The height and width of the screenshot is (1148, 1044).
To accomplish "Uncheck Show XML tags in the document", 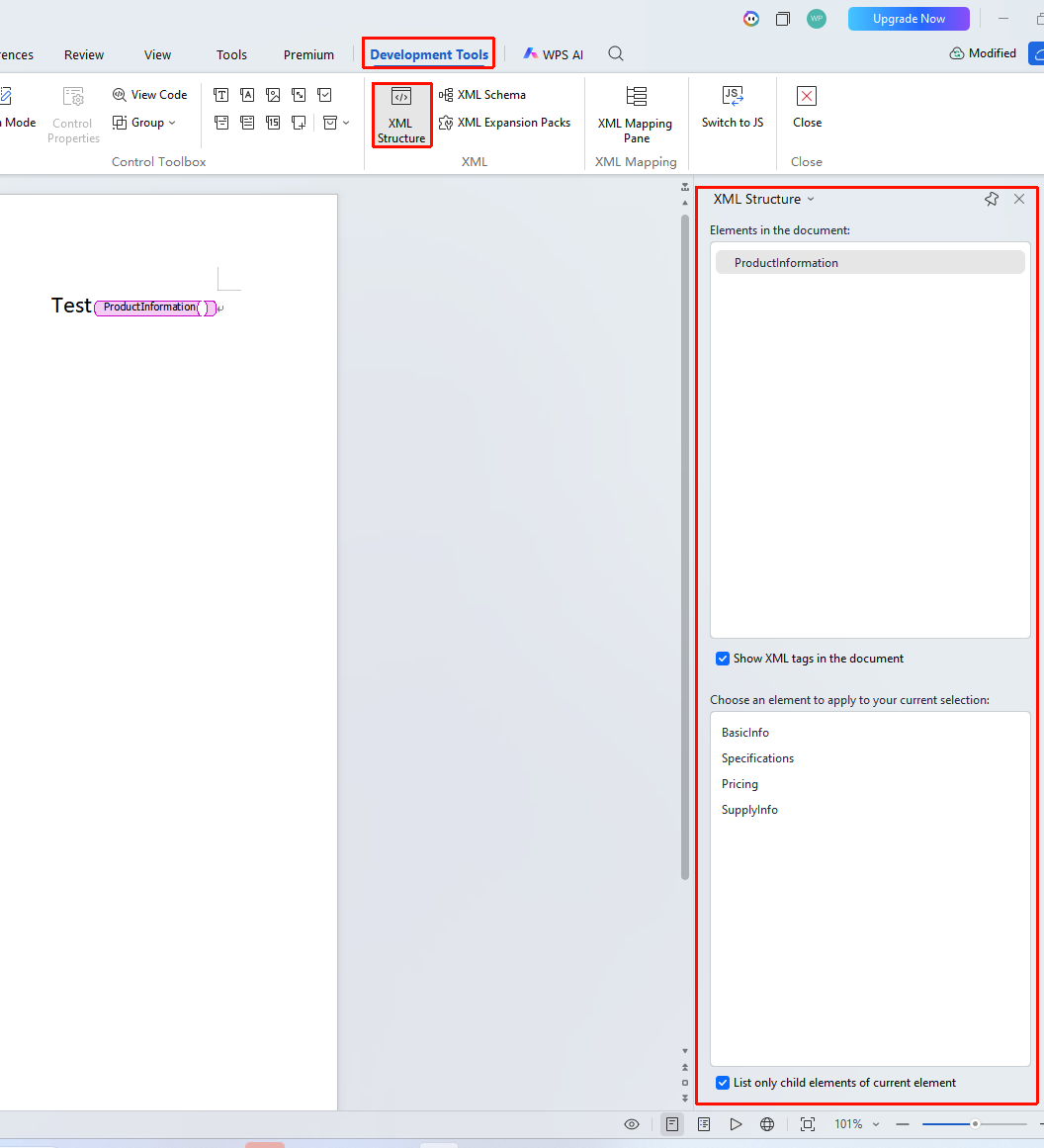I will 723,659.
